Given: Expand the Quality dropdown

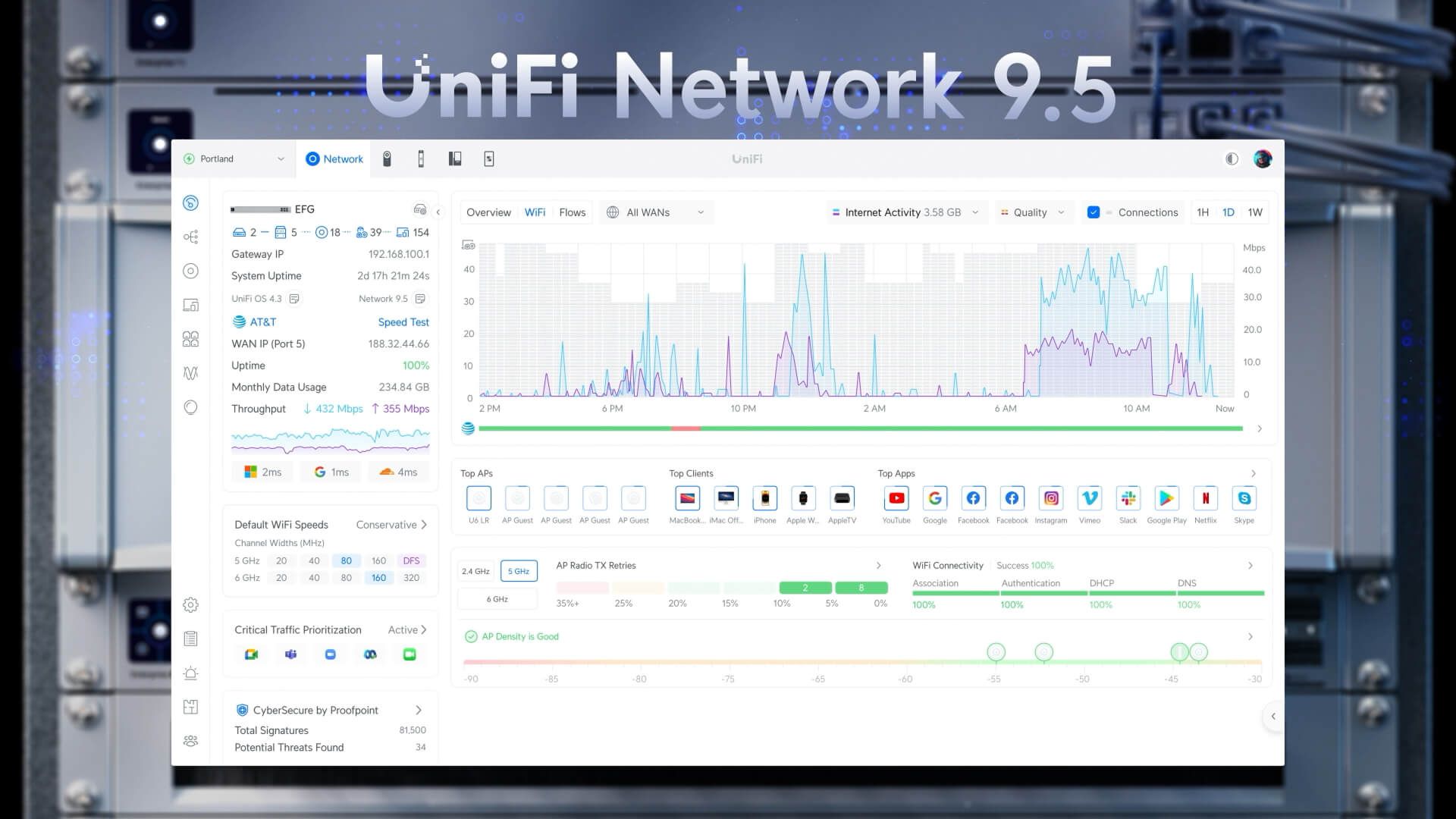Looking at the screenshot, I should [x=1033, y=212].
